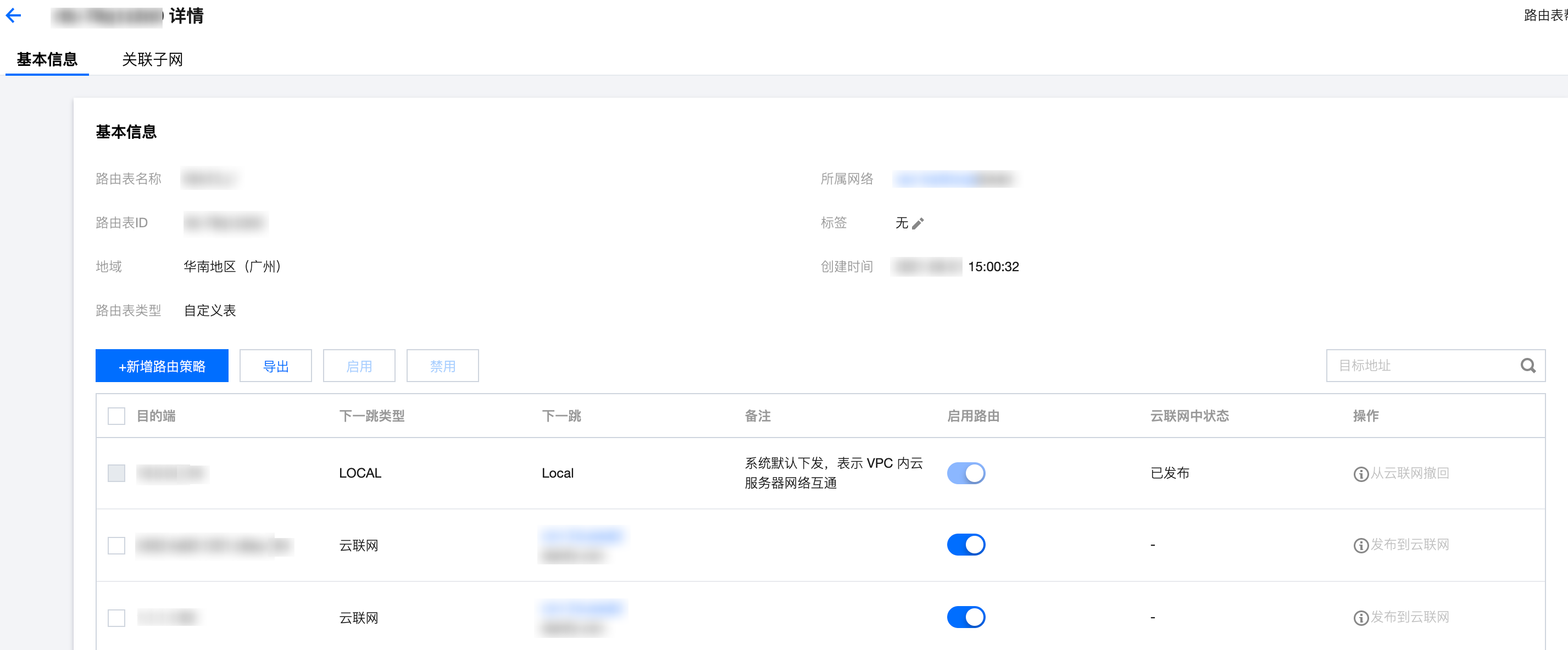The width and height of the screenshot is (1568, 650).
Task: Disable the second row 云联网 route switch
Action: click(965, 545)
